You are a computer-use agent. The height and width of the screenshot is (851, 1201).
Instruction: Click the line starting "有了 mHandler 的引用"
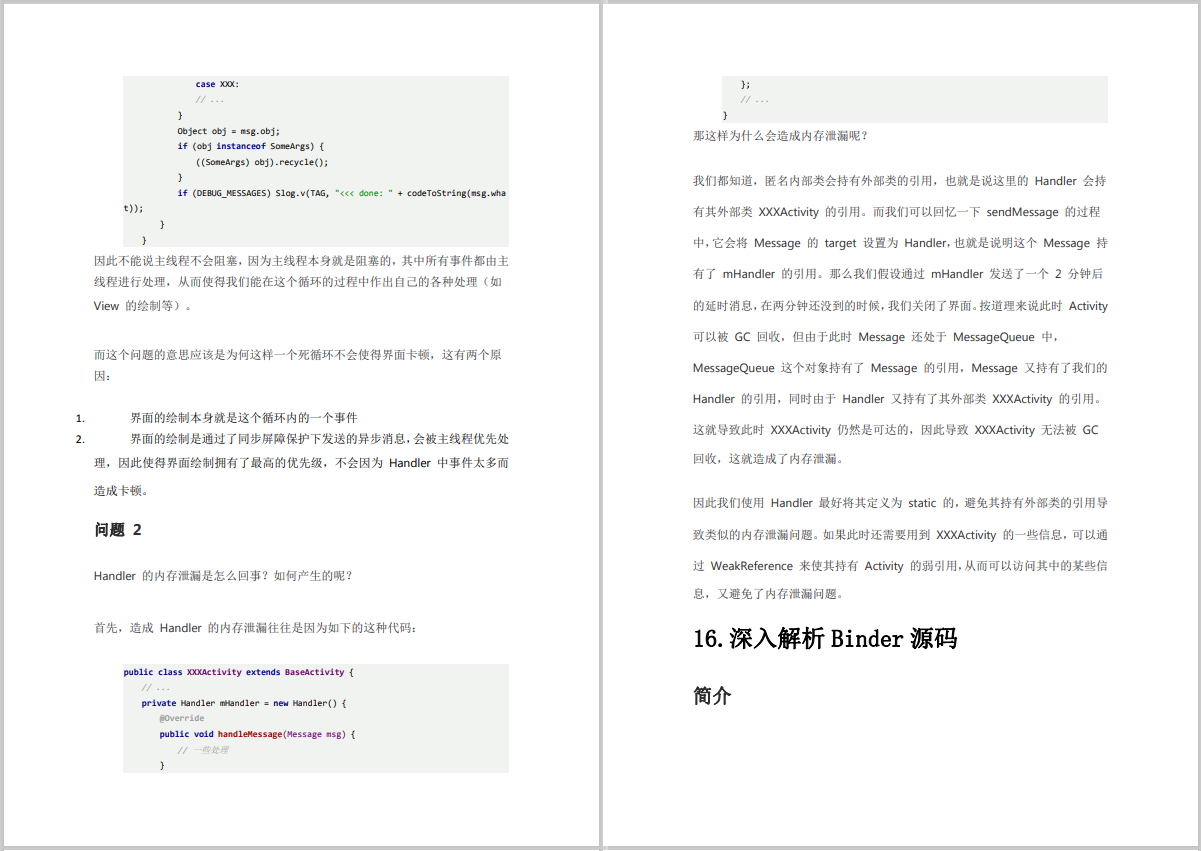tap(898, 274)
